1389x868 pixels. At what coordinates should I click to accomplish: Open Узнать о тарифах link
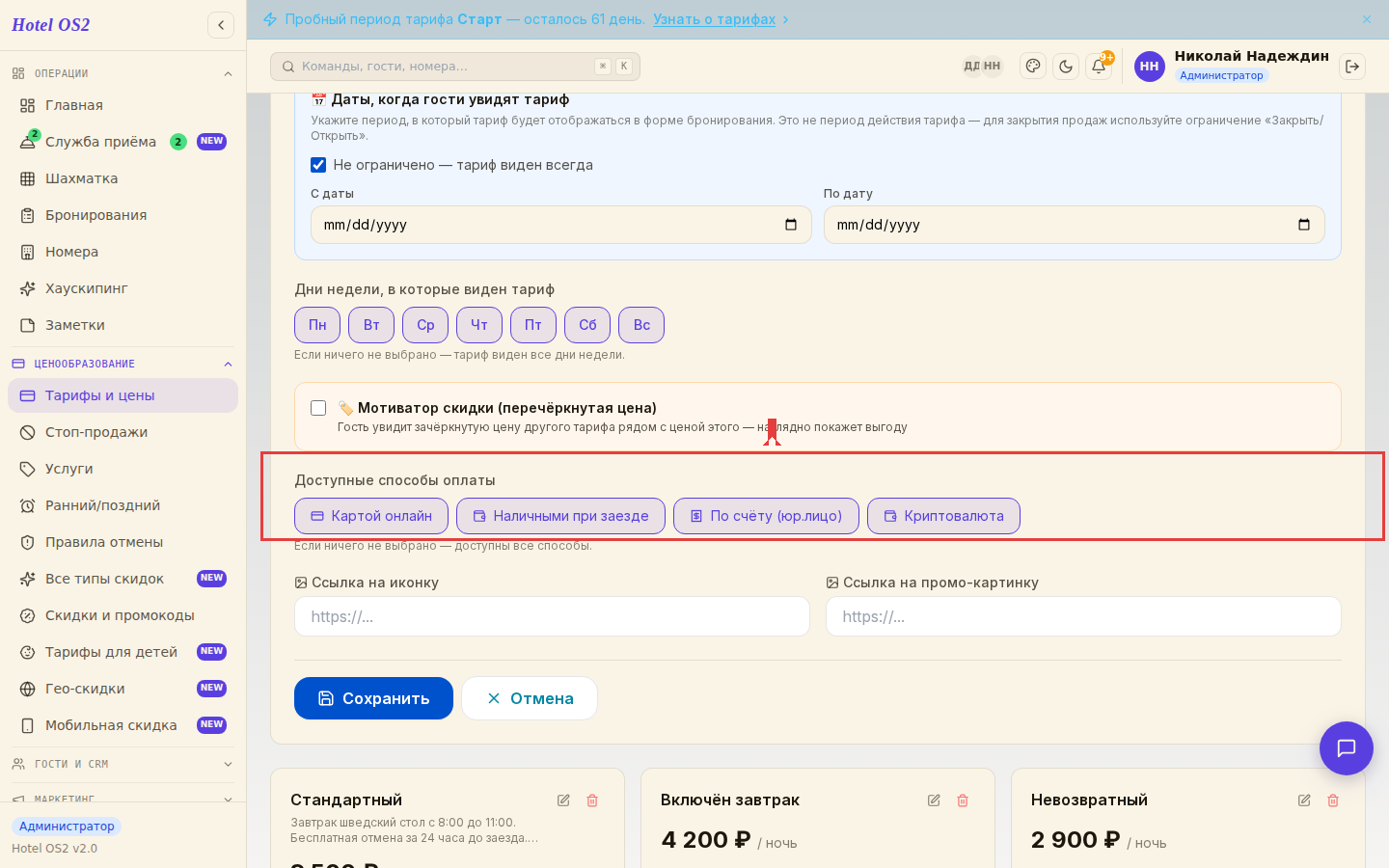point(715,19)
